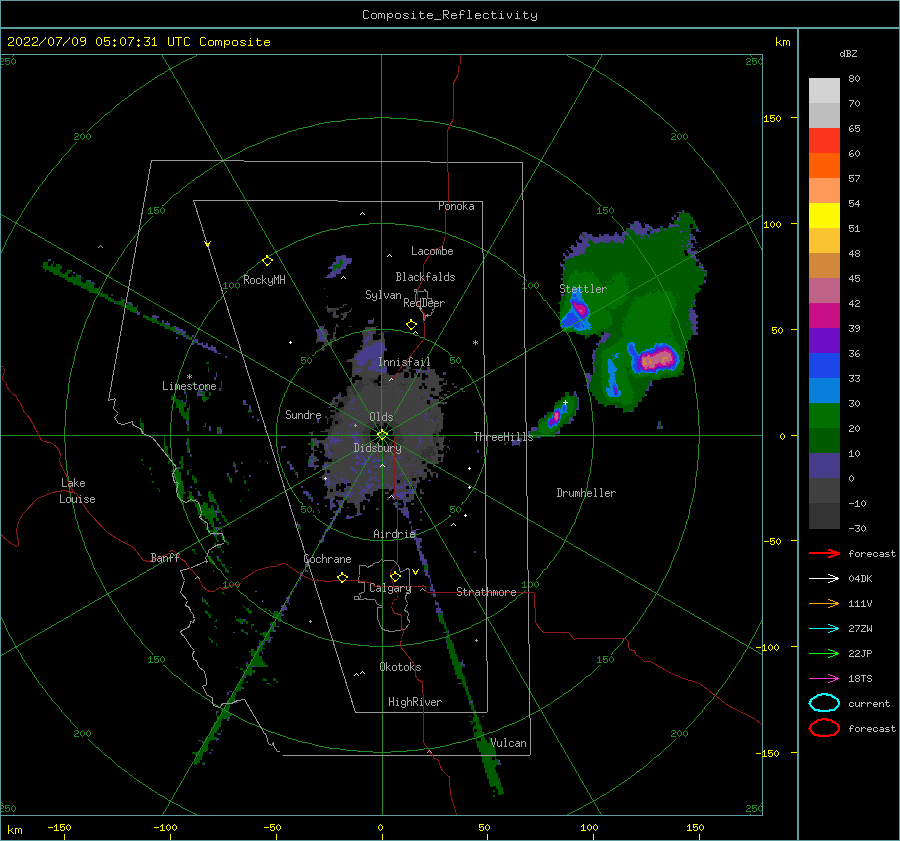This screenshot has width=900, height=841.
Task: Click the Banff label
Action: (x=165, y=557)
